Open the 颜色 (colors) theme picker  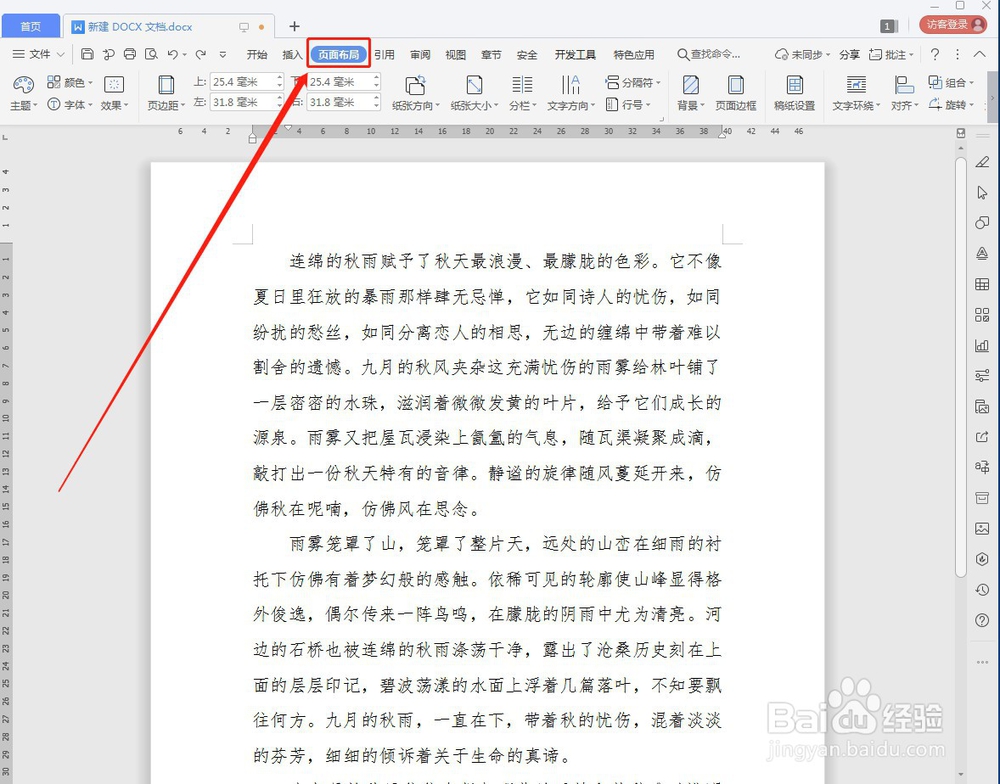68,82
